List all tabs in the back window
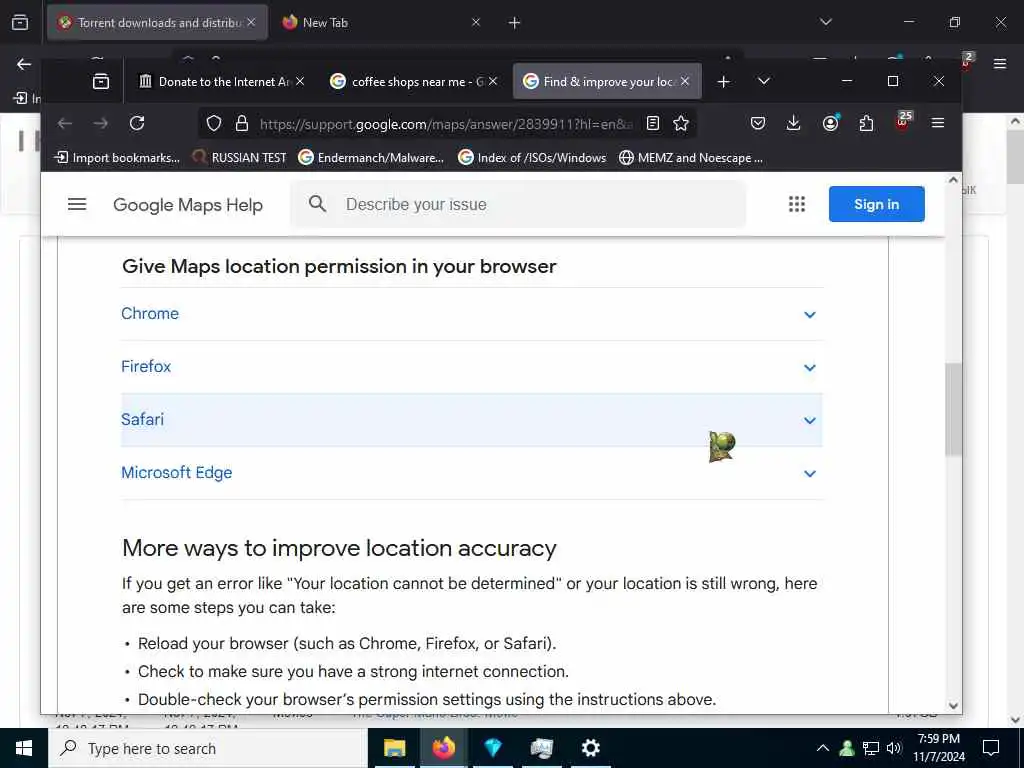Screen dimensions: 1024x768 pos(825,22)
